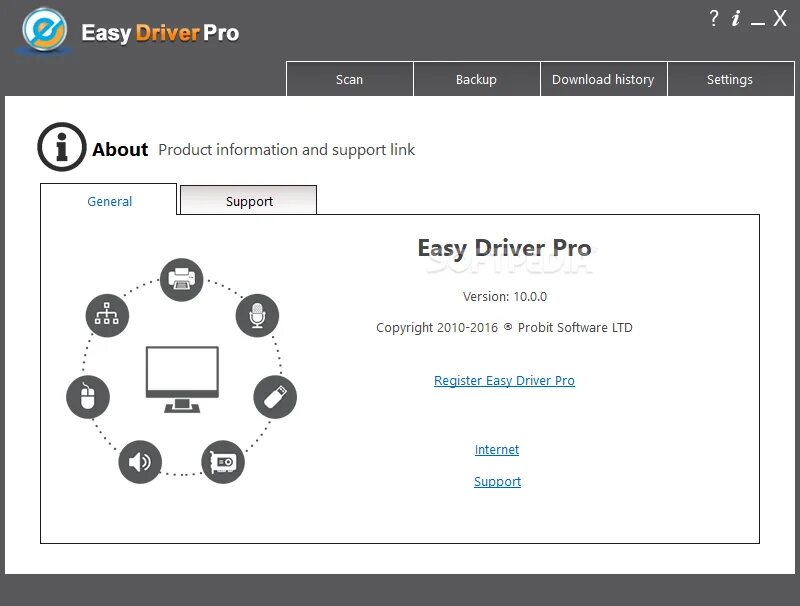Open the help question mark icon
The height and width of the screenshot is (606, 800).
point(713,18)
